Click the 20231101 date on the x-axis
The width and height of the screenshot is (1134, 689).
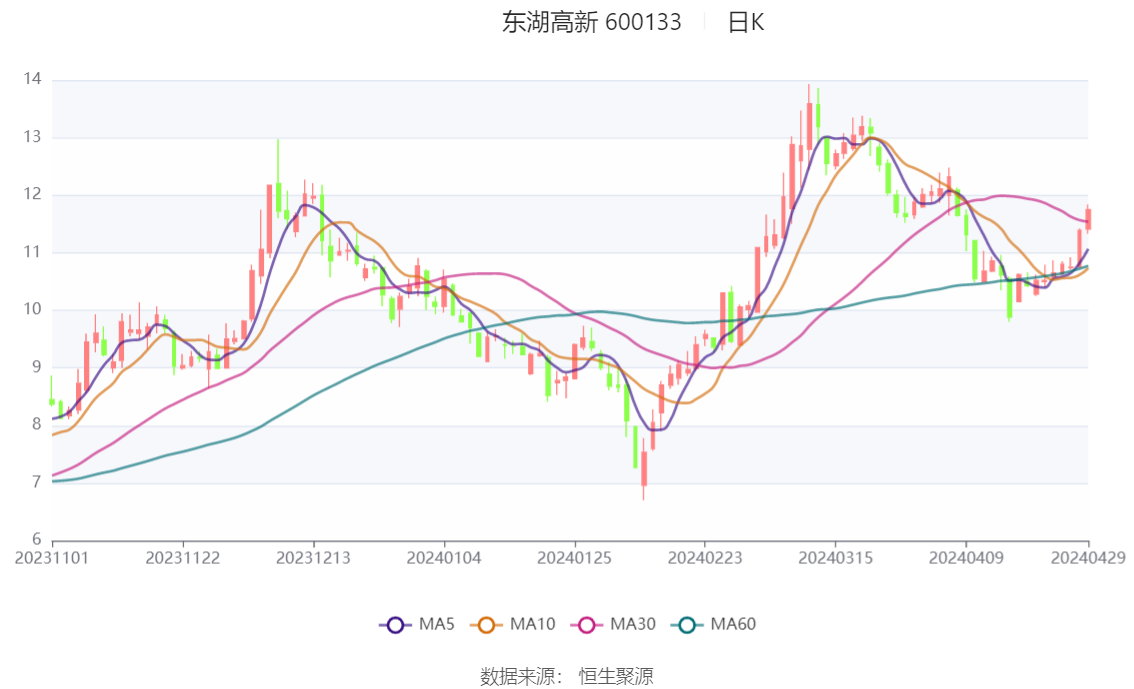click(53, 557)
